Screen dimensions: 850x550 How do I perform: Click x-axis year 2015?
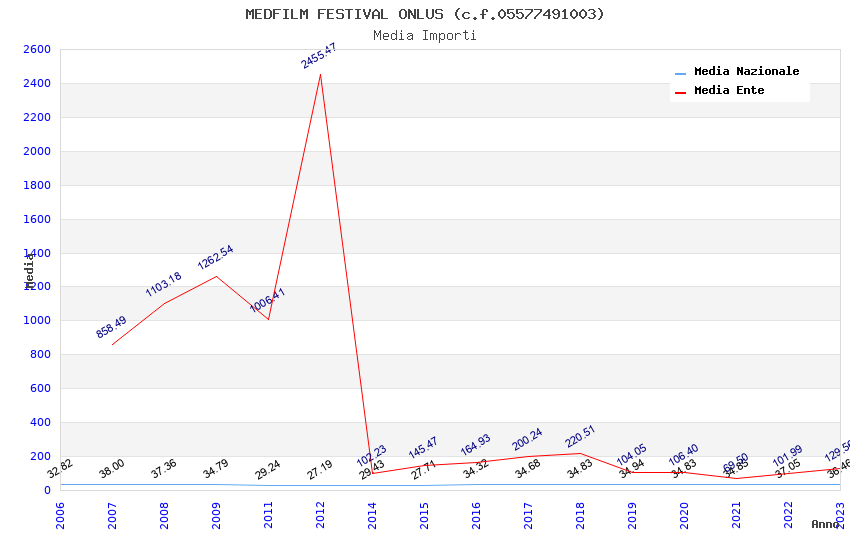point(424,515)
